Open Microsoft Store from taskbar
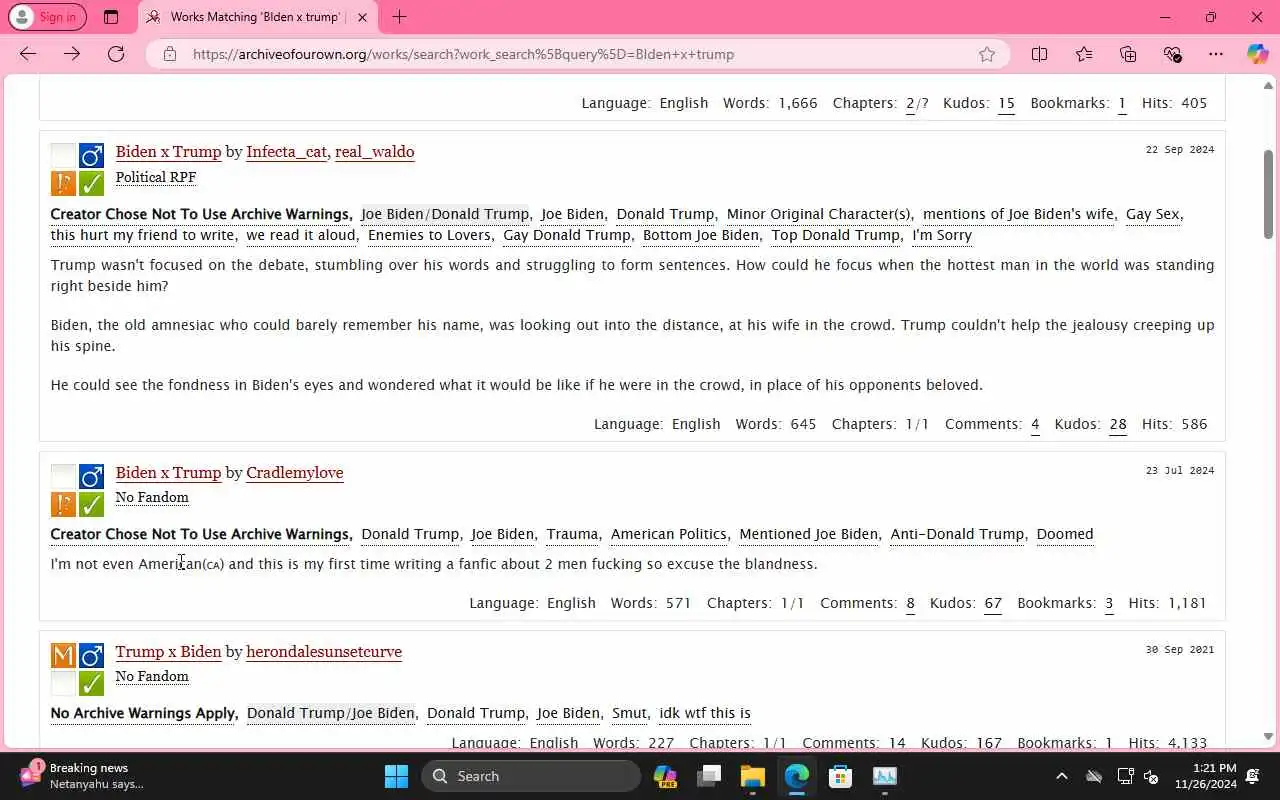 (840, 776)
